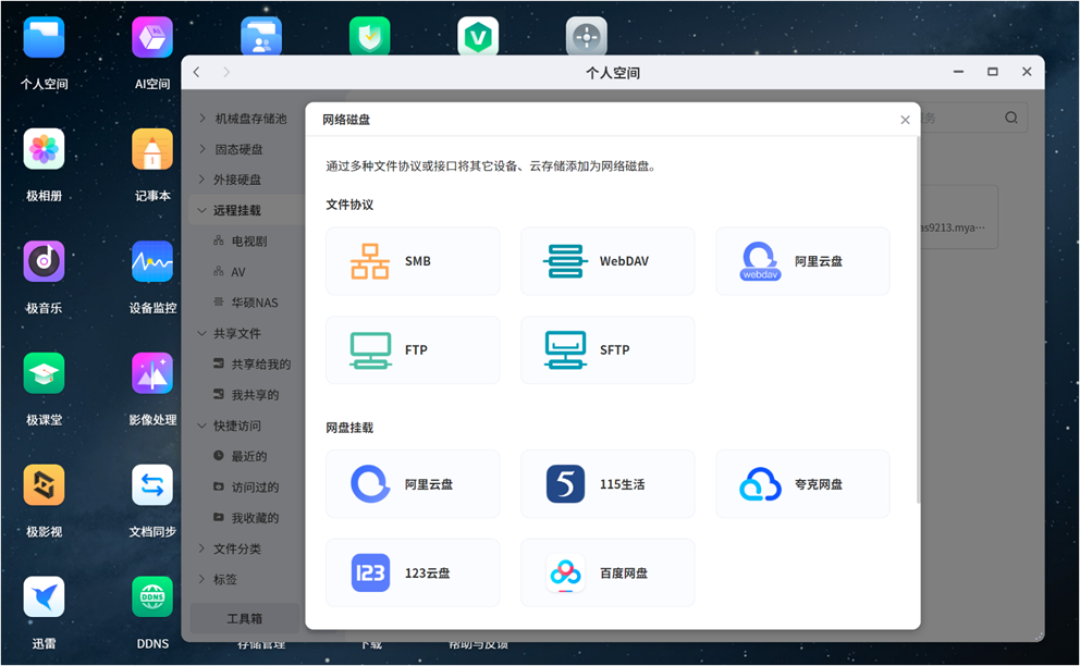Click the dialog's vertical scrollbar
The height and width of the screenshot is (666, 1080).
pos(917,320)
